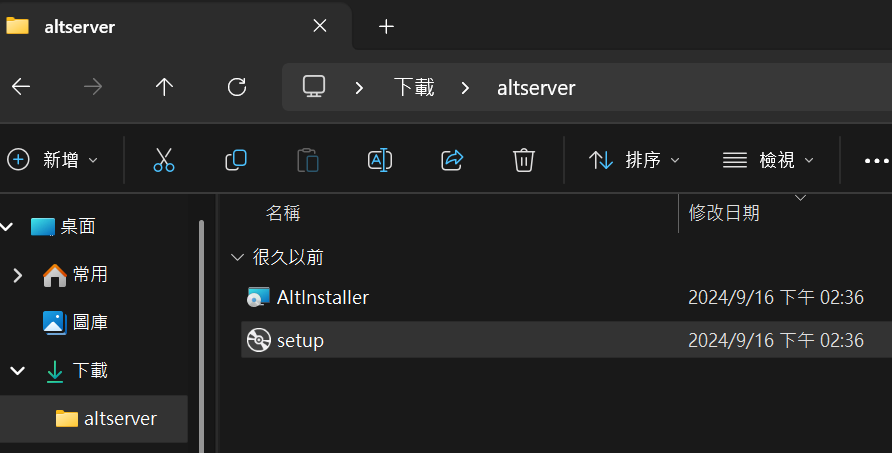Open the 排序 (Sort) dropdown menu

pyautogui.click(x=634, y=160)
